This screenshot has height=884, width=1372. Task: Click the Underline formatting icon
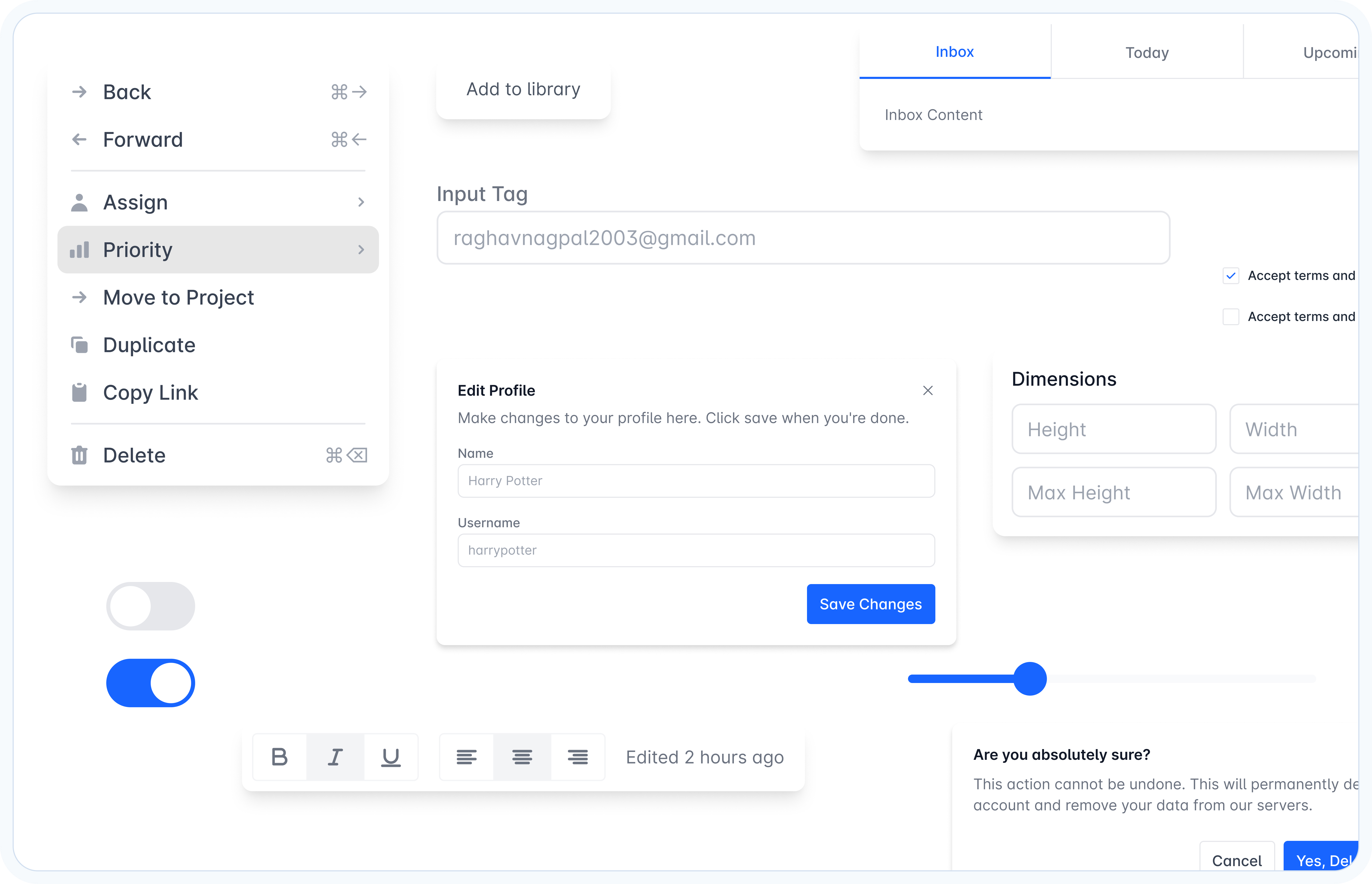[x=391, y=757]
